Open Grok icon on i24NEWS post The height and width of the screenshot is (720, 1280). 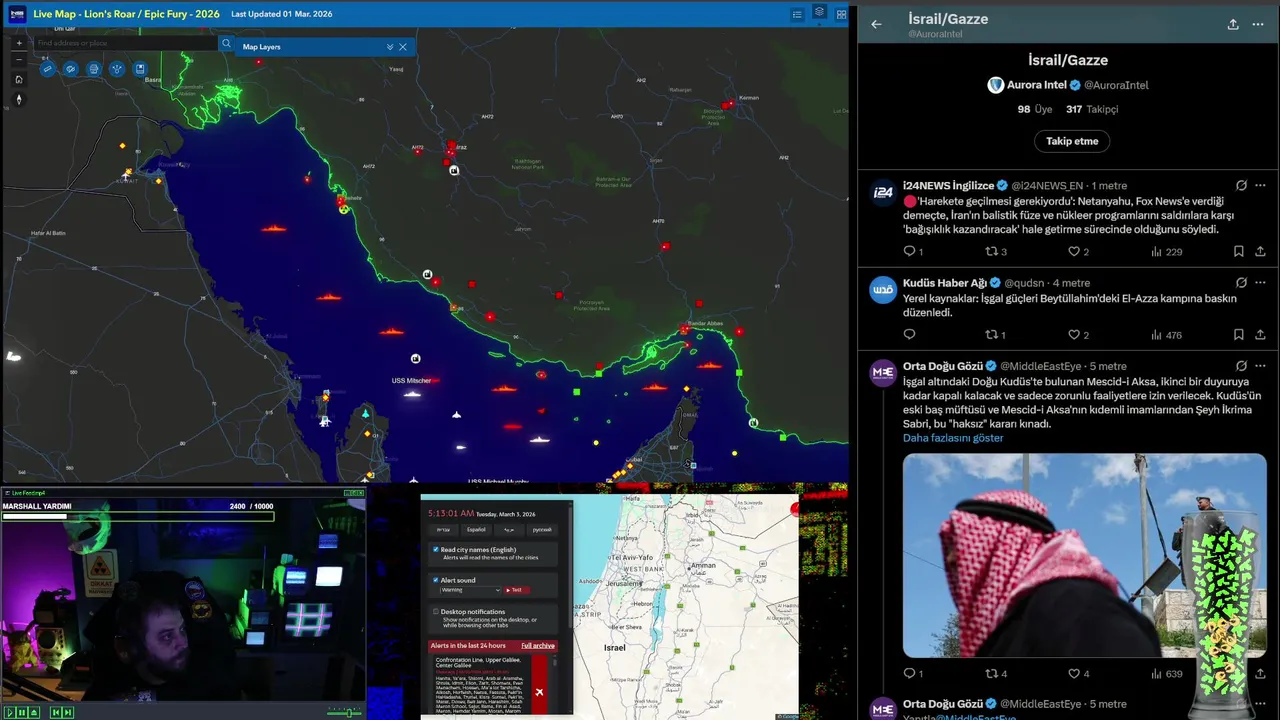[1241, 186]
